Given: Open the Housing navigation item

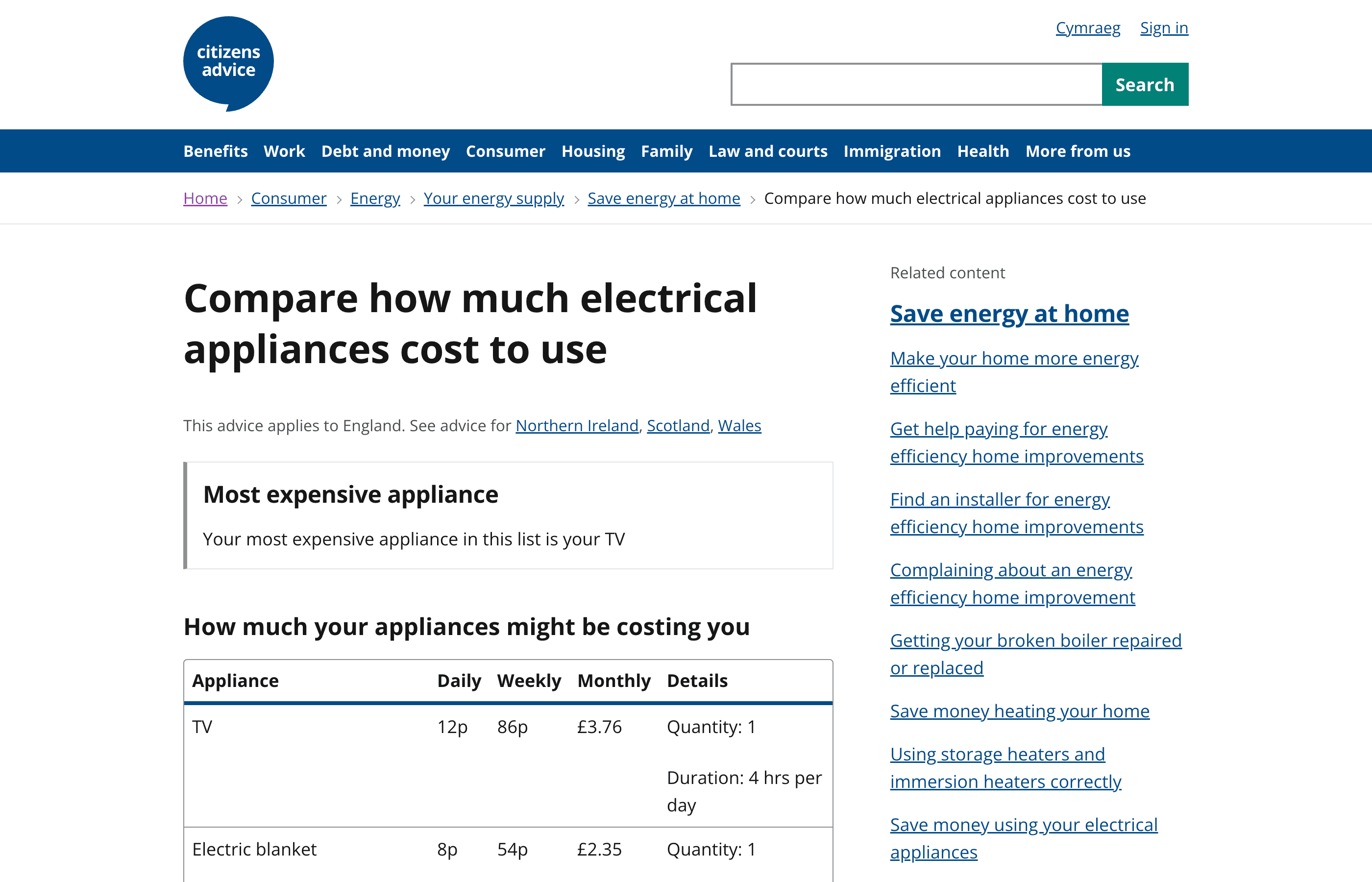Looking at the screenshot, I should [593, 150].
